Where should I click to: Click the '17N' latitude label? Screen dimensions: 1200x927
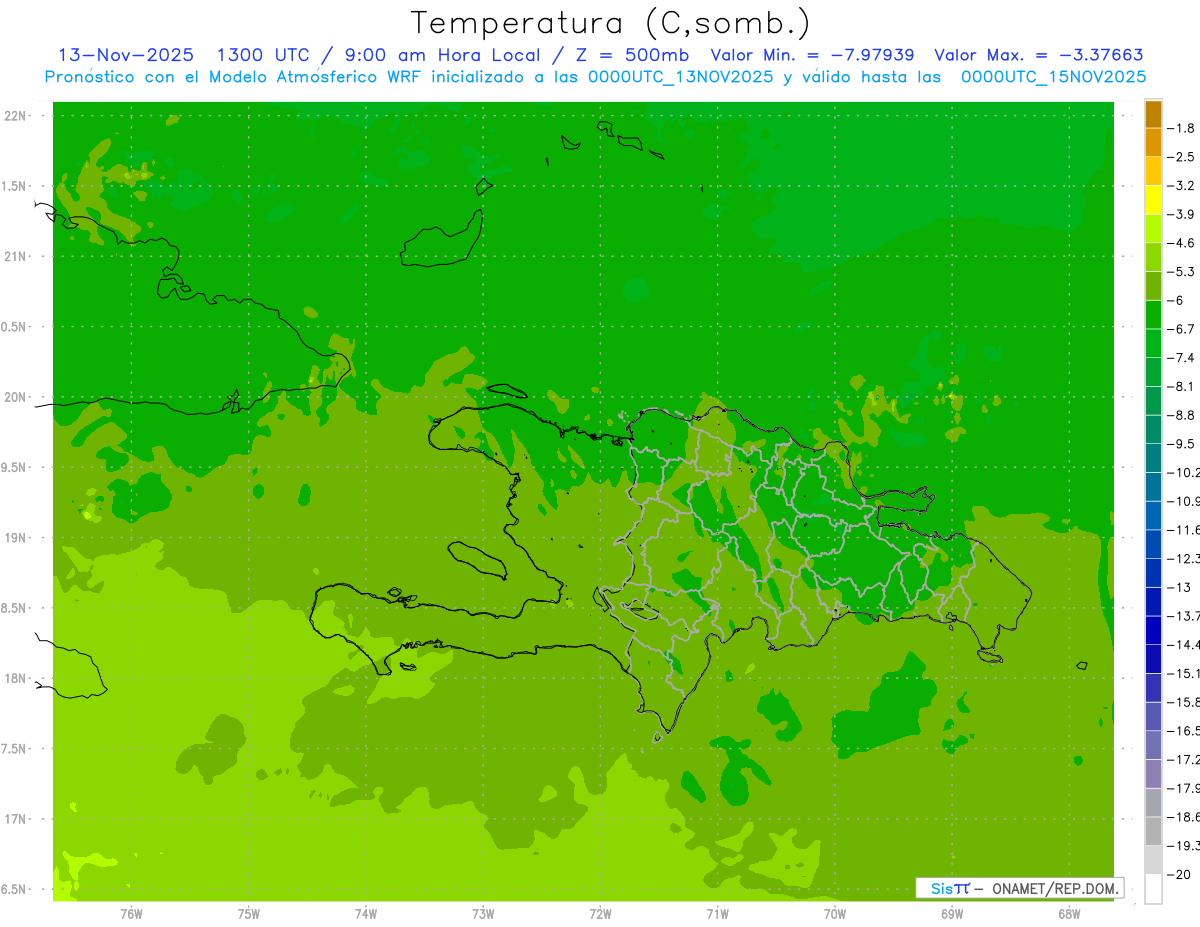point(16,819)
